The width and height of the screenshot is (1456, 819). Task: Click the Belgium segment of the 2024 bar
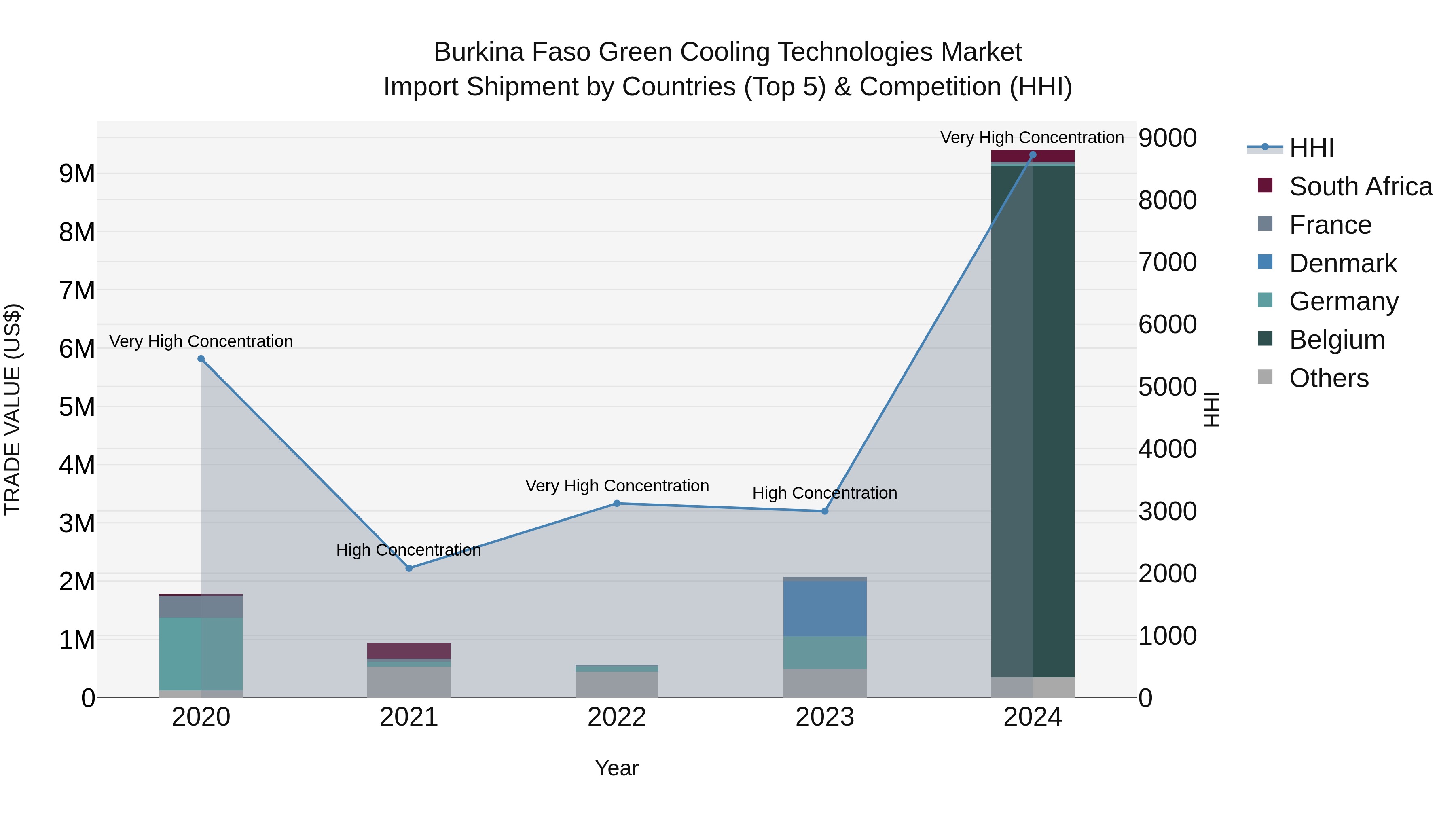[x=1033, y=421]
